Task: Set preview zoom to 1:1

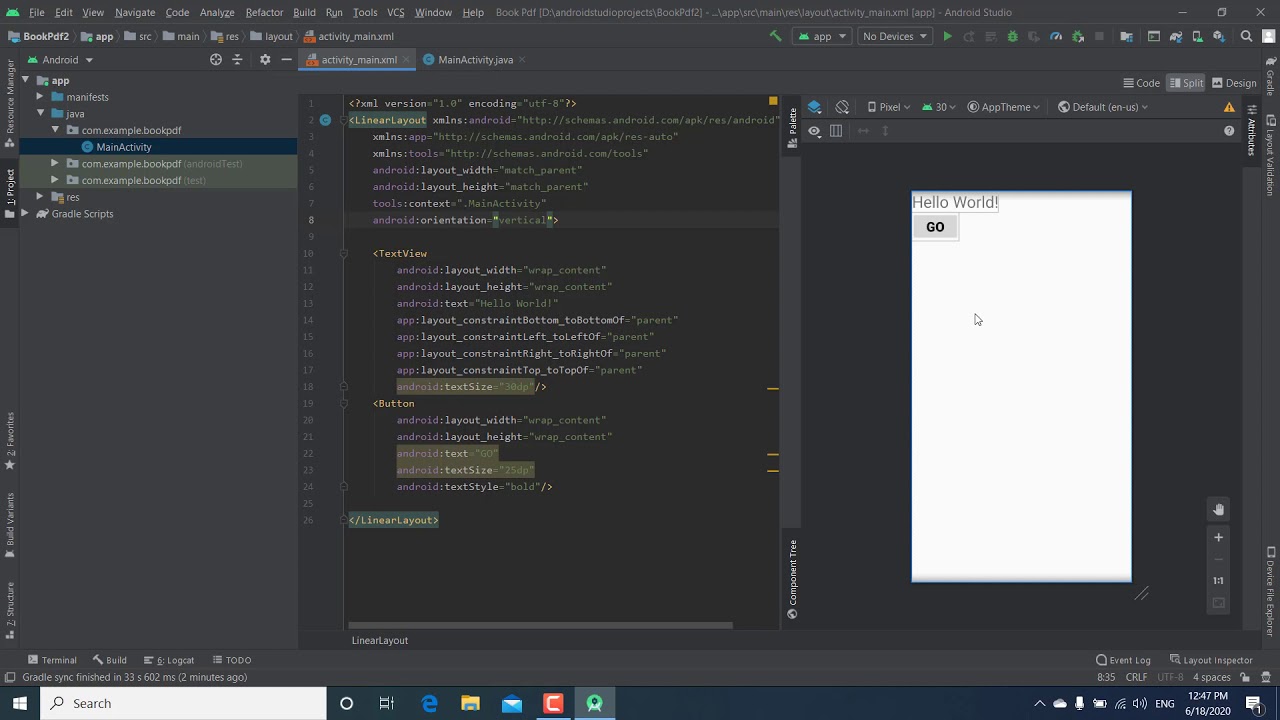Action: pyautogui.click(x=1218, y=581)
